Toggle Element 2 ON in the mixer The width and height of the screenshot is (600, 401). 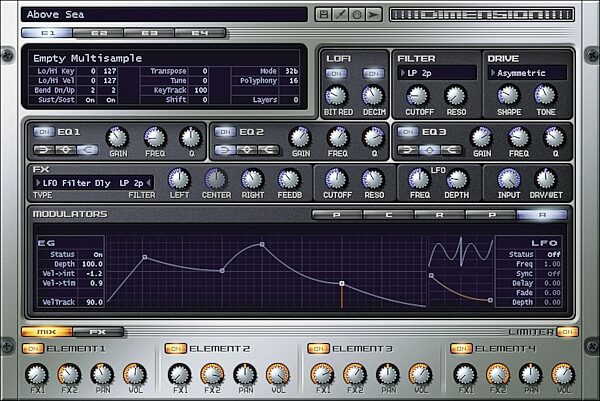[x=176, y=349]
